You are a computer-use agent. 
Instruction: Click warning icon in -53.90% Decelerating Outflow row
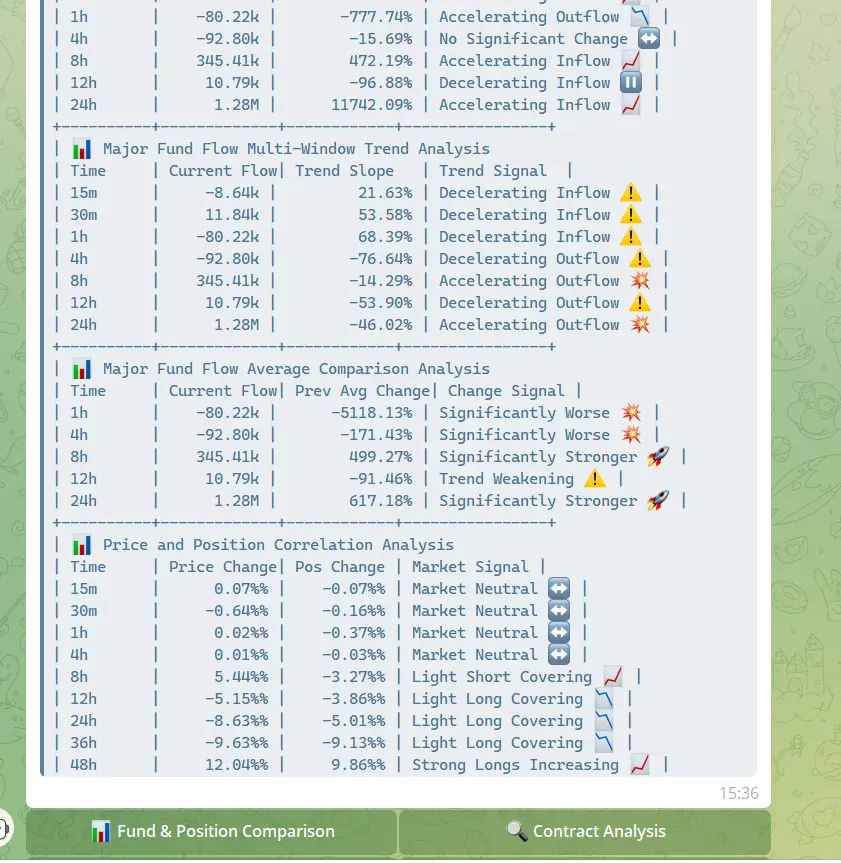(x=640, y=303)
